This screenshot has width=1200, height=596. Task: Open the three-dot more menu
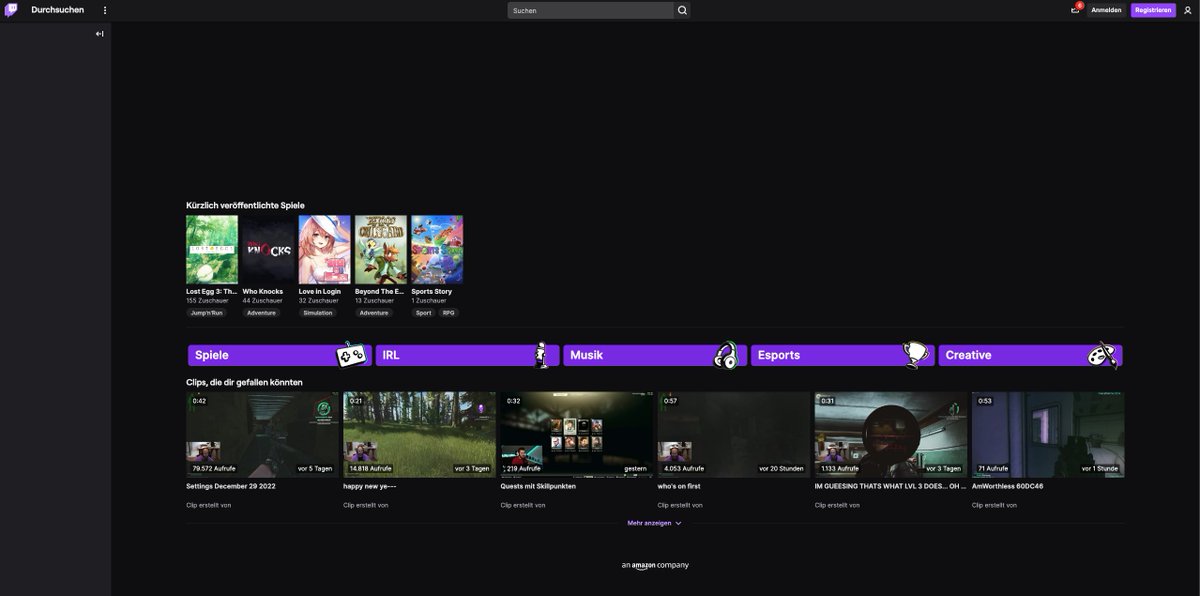tap(105, 10)
